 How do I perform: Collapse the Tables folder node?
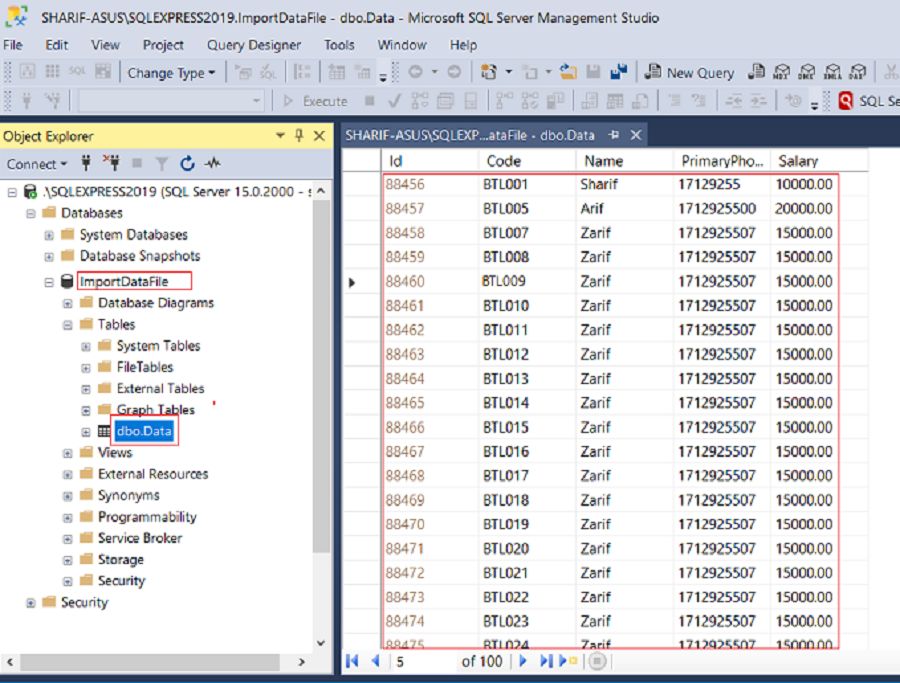coord(68,325)
